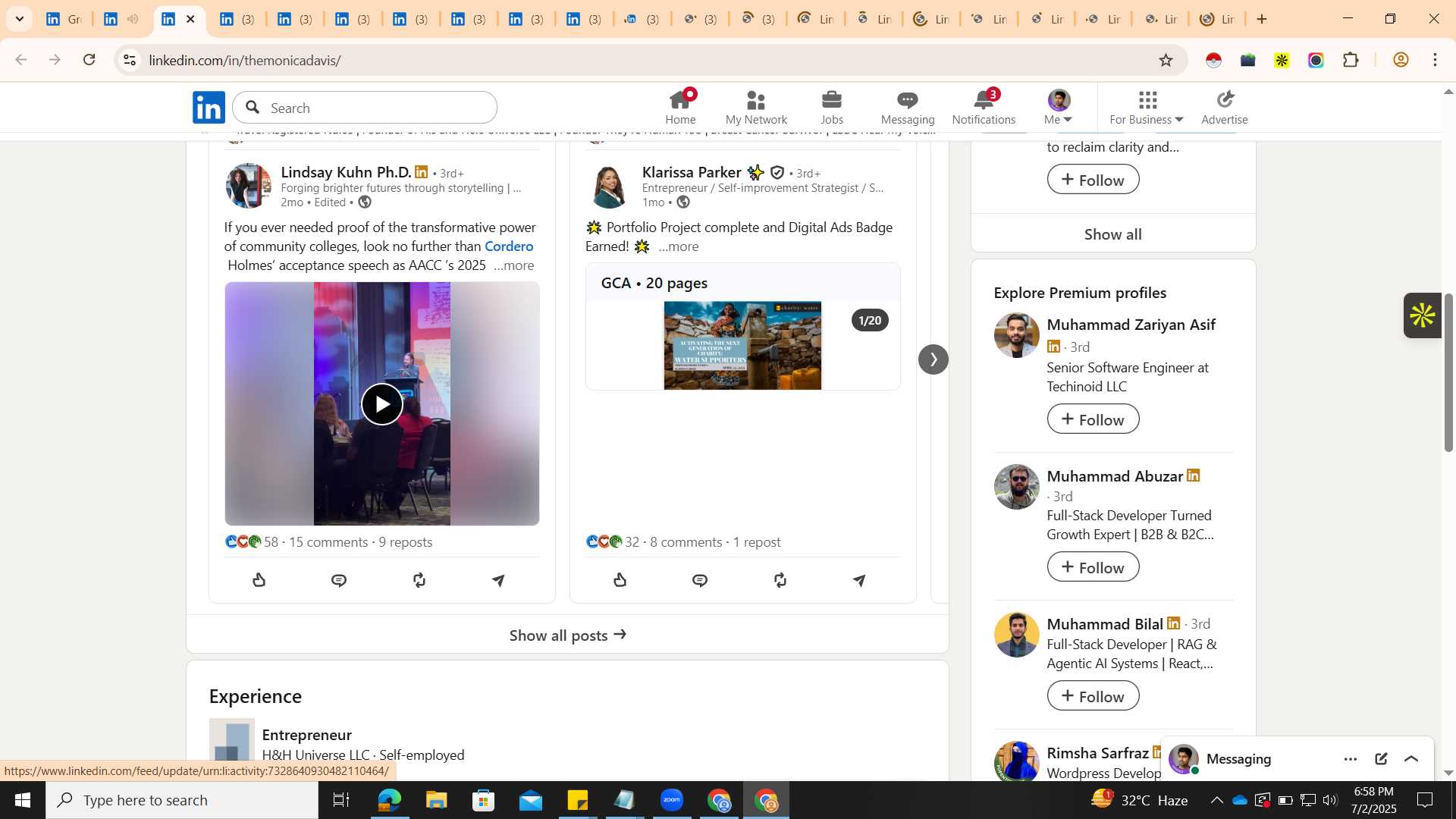Open Zoom from the taskbar
Viewport: 1456px width, 819px height.
click(x=672, y=800)
